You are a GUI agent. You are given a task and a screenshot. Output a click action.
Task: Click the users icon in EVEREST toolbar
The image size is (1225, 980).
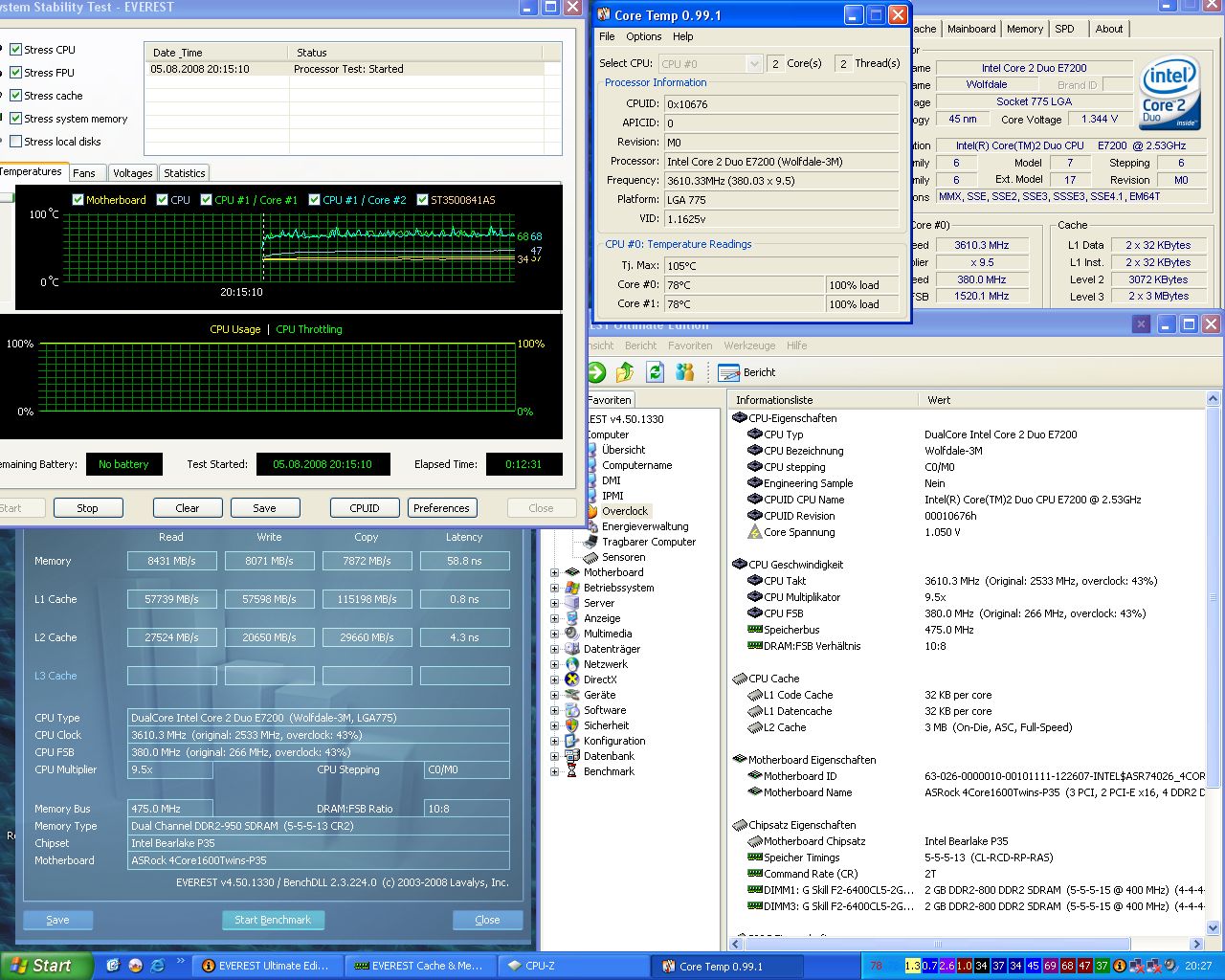click(684, 372)
